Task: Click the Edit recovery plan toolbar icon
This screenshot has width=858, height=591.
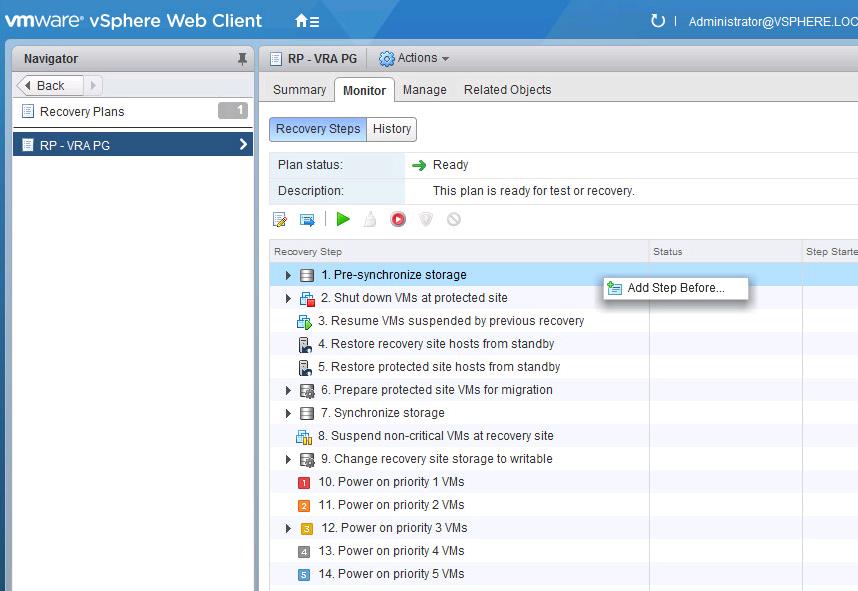Action: coord(280,219)
